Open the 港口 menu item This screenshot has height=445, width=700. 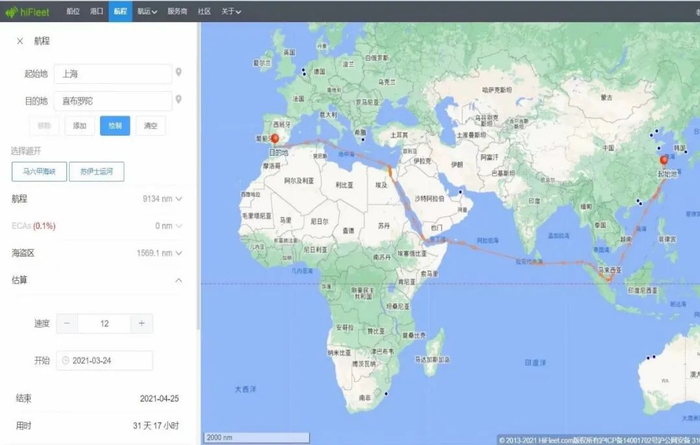click(97, 11)
